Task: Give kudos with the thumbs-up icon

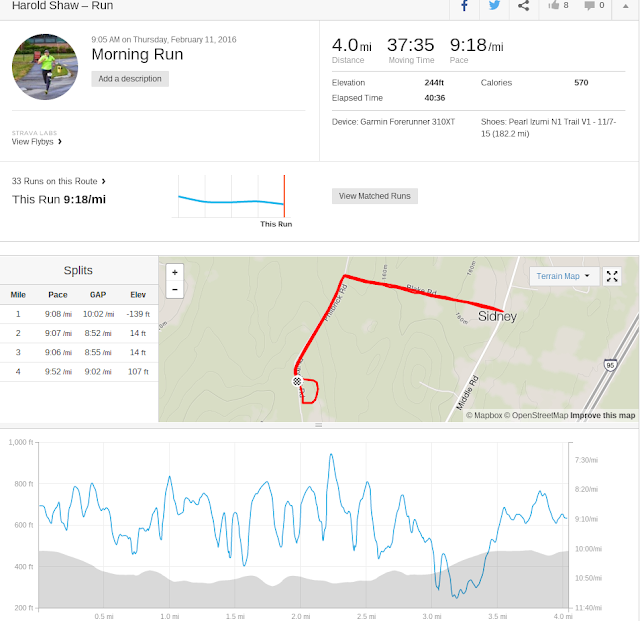Action: 558,6
